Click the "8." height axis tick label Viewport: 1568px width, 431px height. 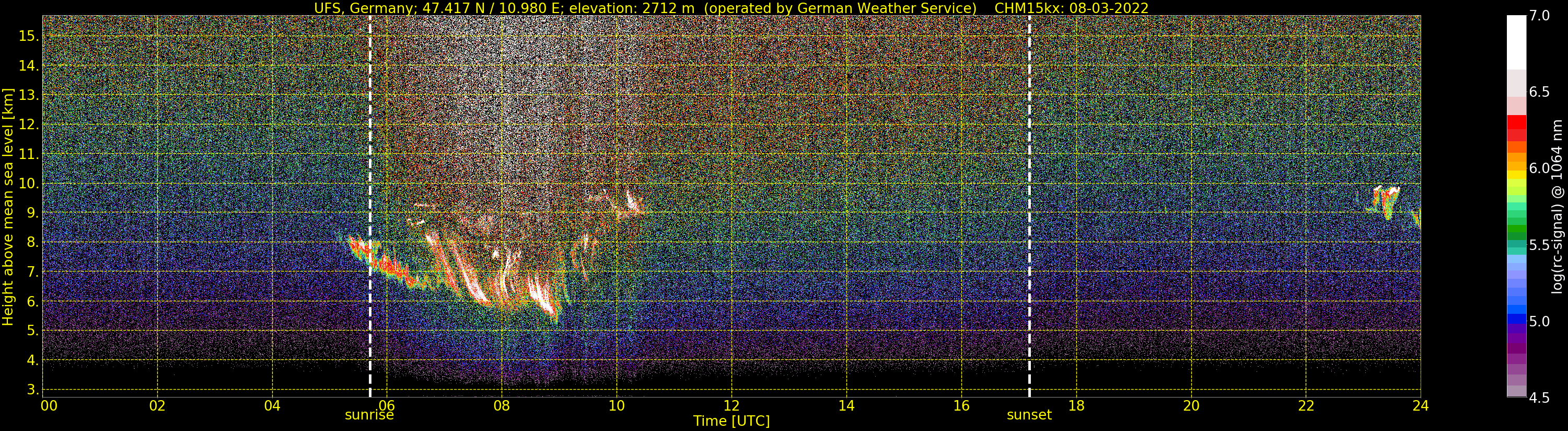pyautogui.click(x=33, y=243)
